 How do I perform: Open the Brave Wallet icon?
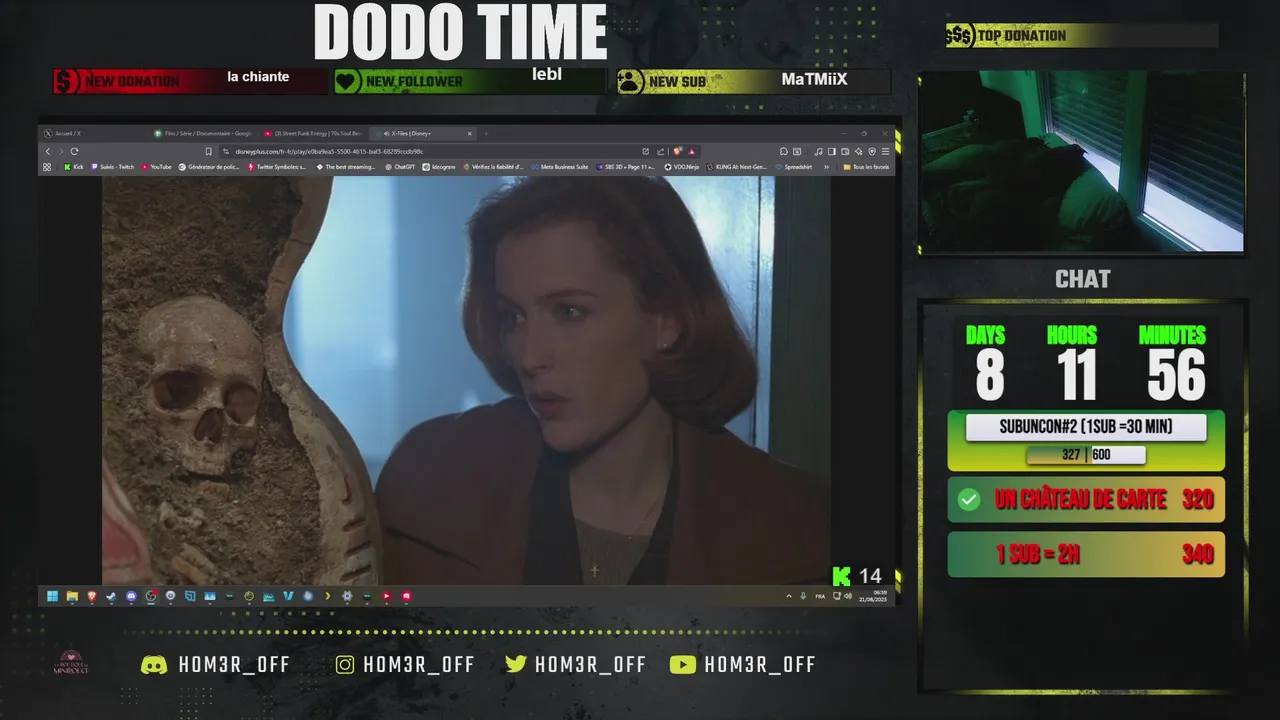tap(845, 151)
